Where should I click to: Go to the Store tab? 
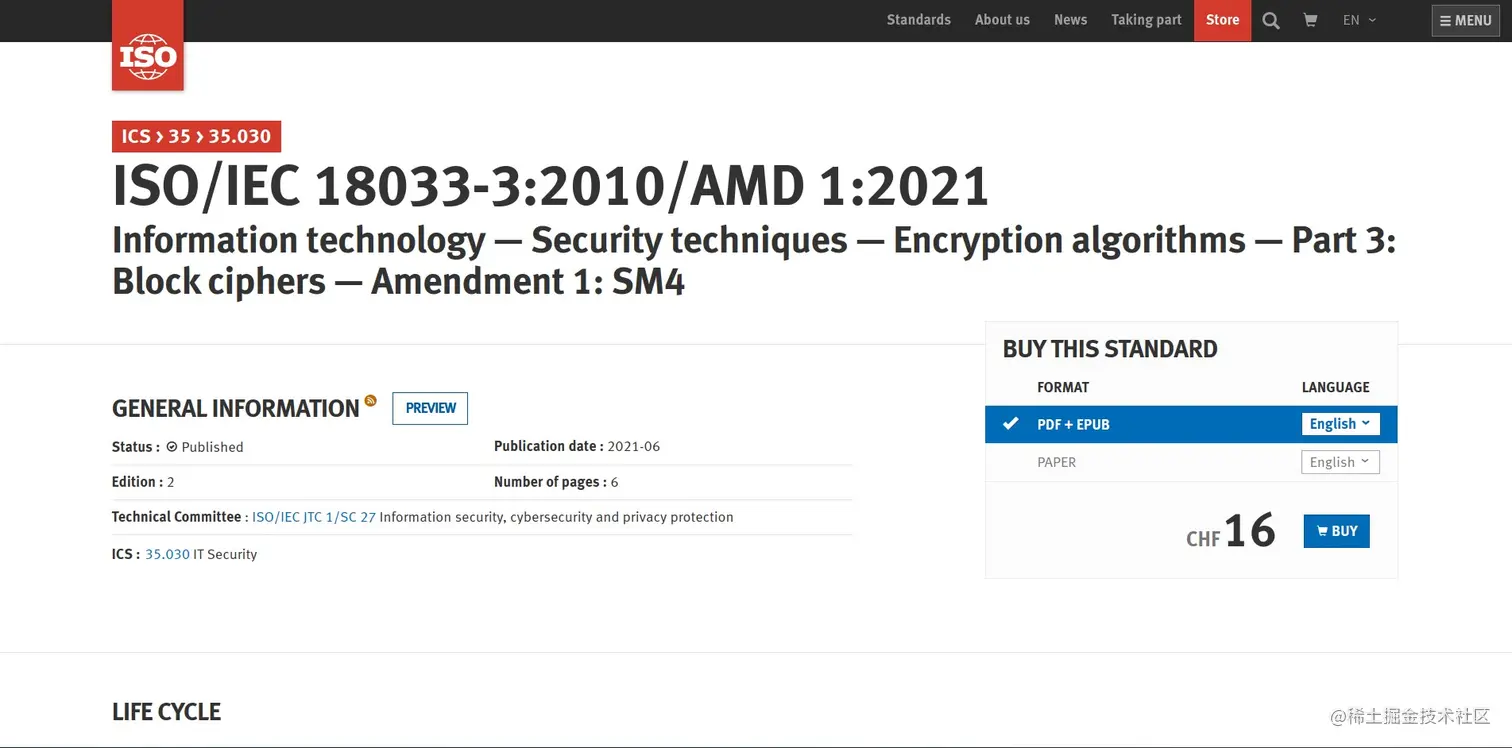[1222, 20]
